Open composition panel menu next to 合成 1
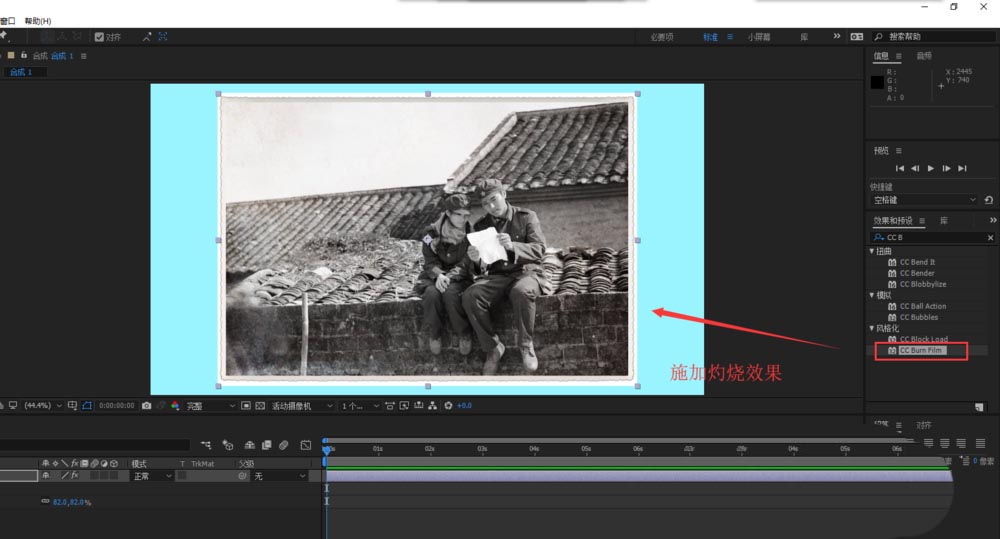 (84, 56)
